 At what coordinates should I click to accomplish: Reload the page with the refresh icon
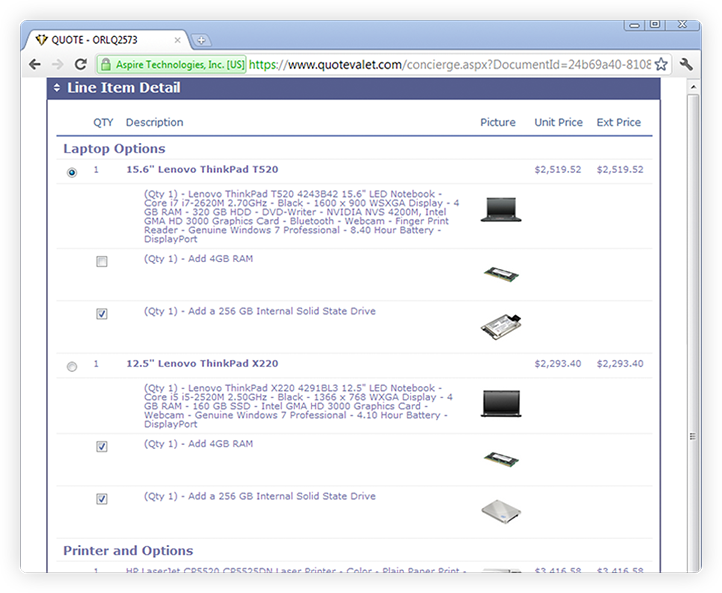tap(81, 64)
